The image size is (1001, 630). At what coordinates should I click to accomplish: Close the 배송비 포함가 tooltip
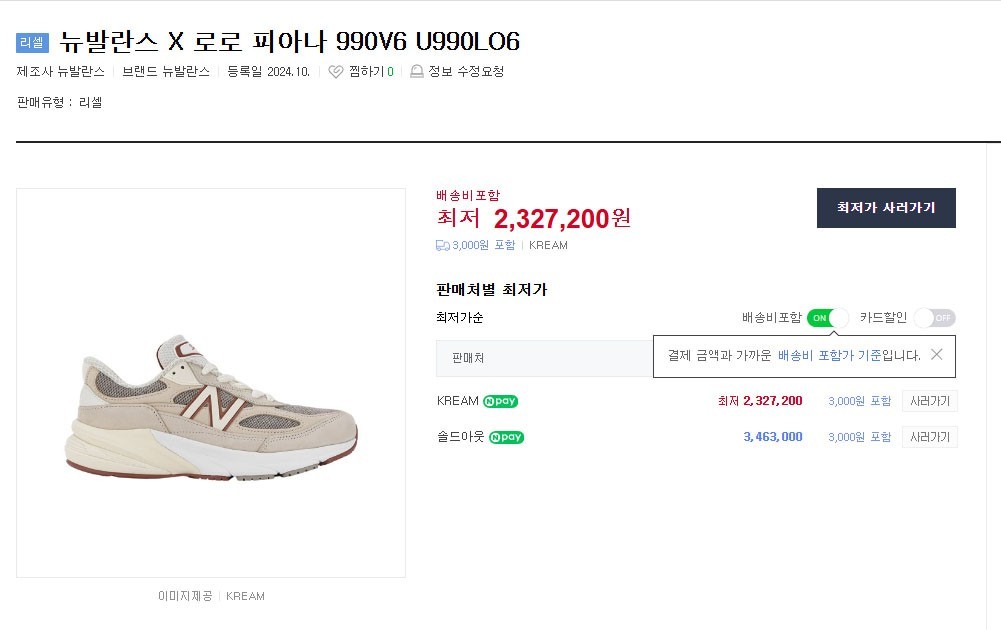point(936,354)
